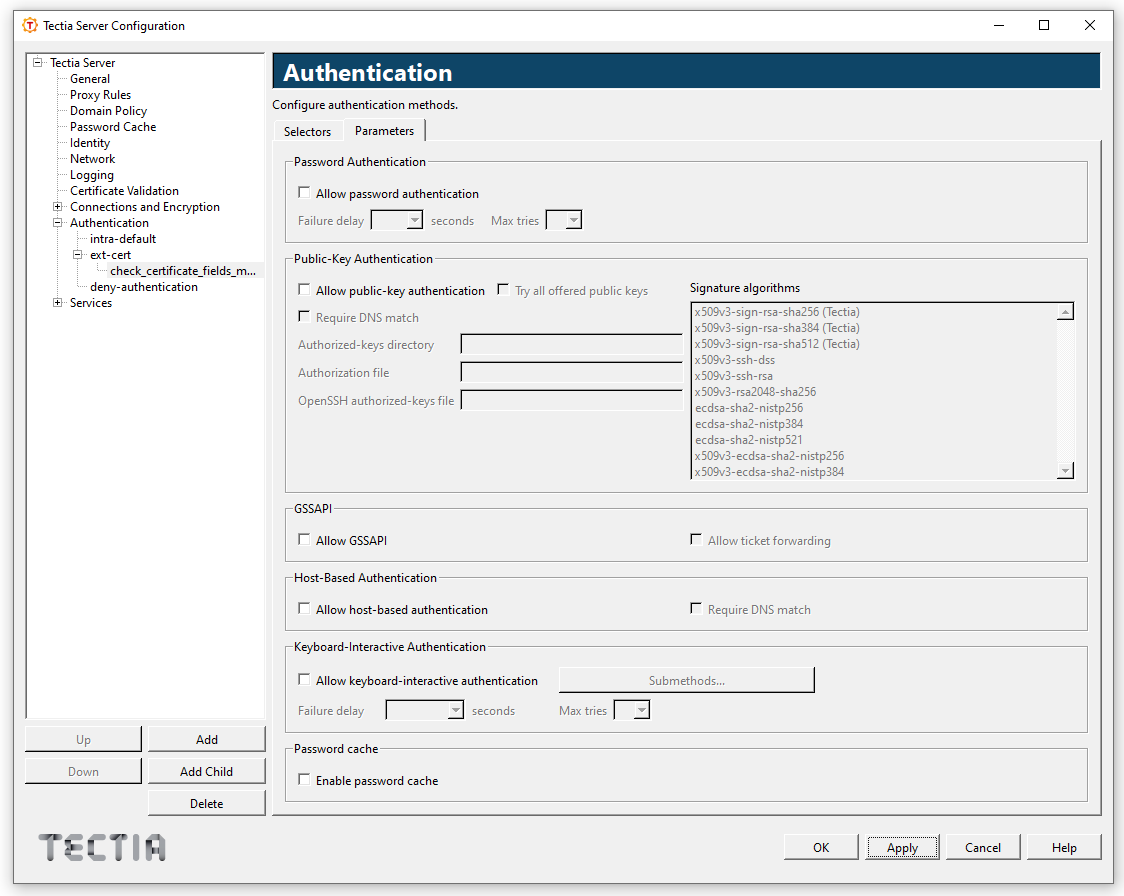
Task: Apply the configuration changes
Action: [902, 847]
